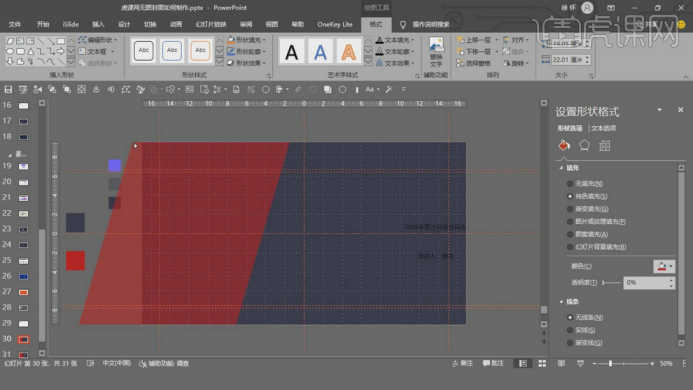
Task: Open the File (文件) tab
Action: 15,24
